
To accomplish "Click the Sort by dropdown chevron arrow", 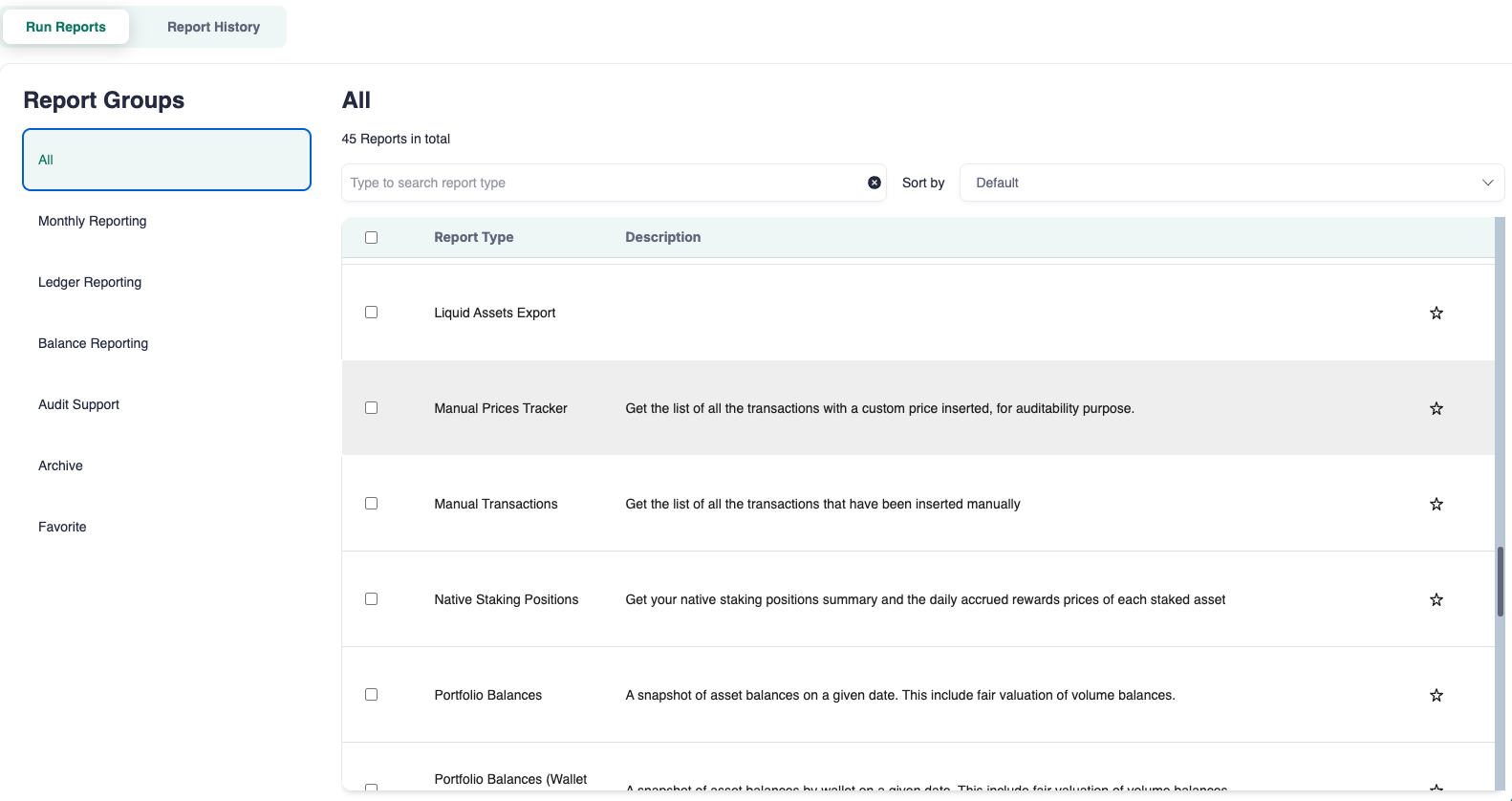I will point(1487,183).
